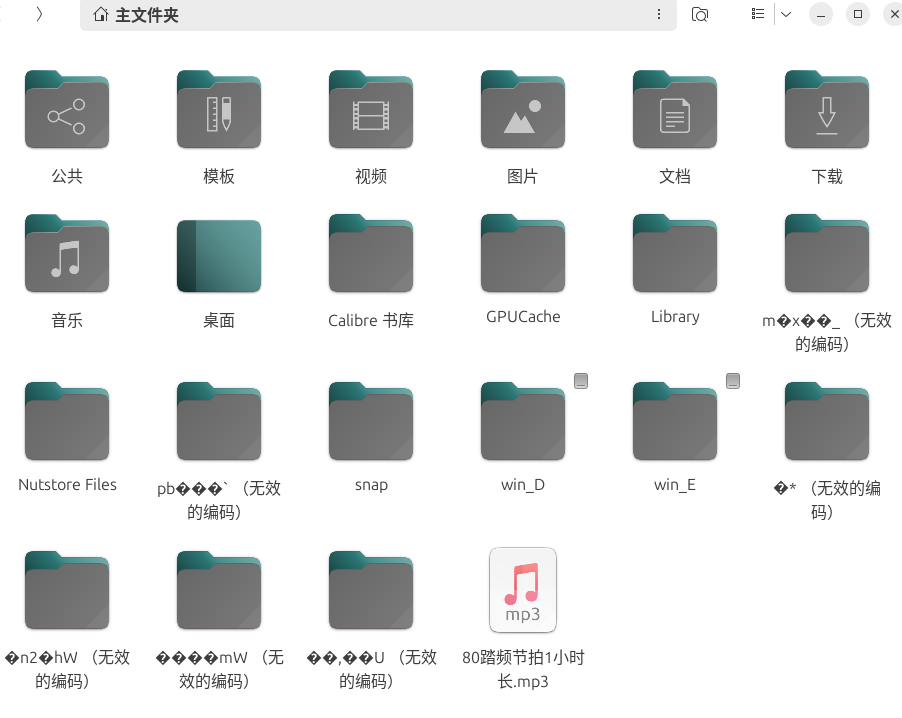Image resolution: width=902 pixels, height=718 pixels.
Task: Click the home icon in path bar
Action: 101,14
